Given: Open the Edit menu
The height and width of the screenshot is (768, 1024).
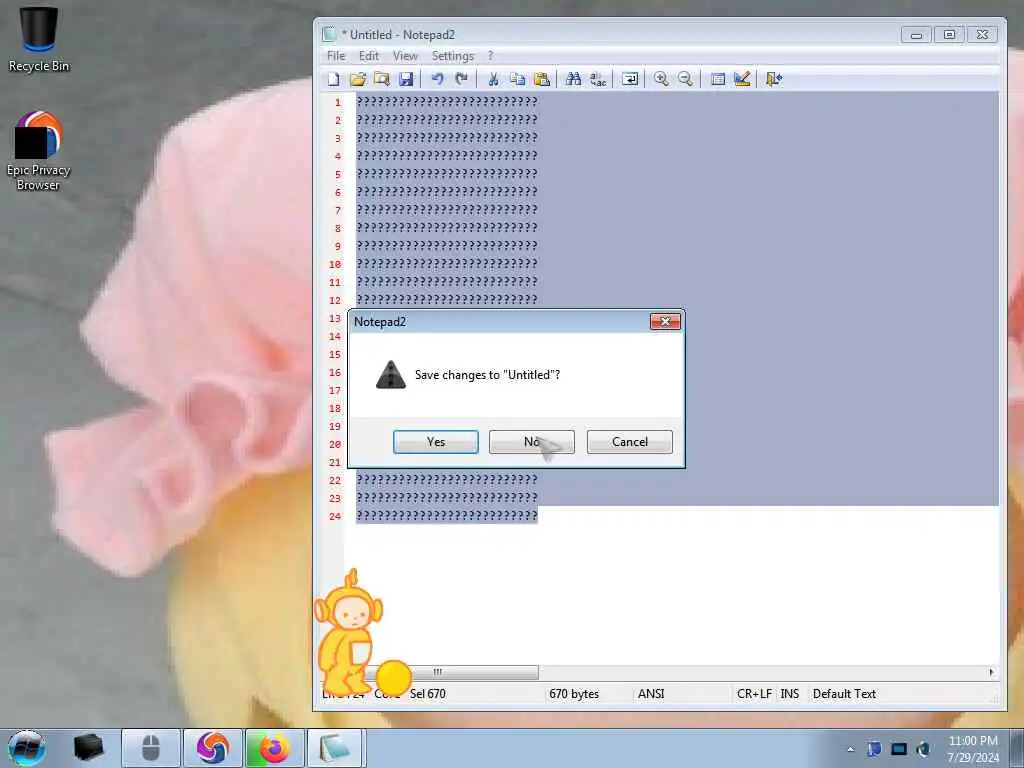Looking at the screenshot, I should (x=369, y=56).
